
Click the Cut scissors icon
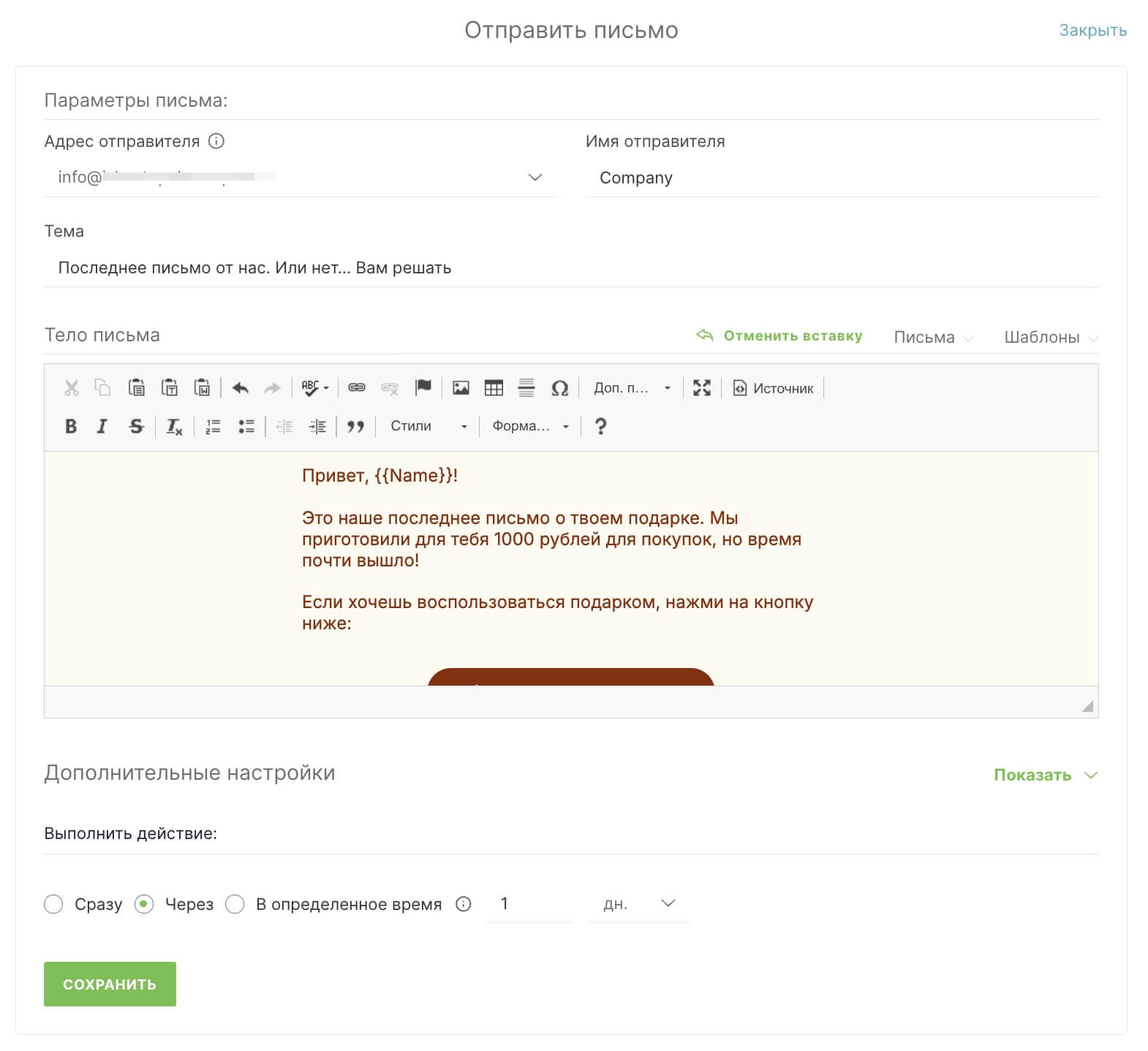[x=71, y=388]
